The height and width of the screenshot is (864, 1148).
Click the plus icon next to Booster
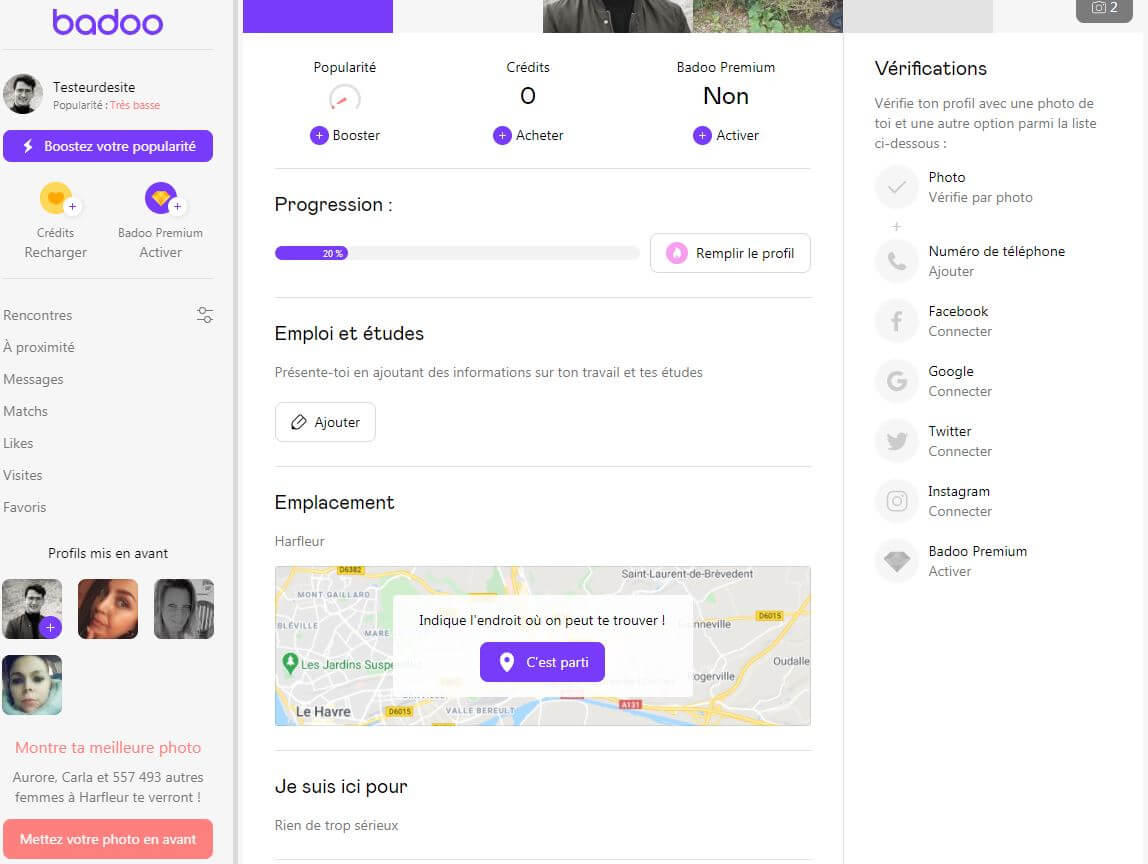click(319, 135)
